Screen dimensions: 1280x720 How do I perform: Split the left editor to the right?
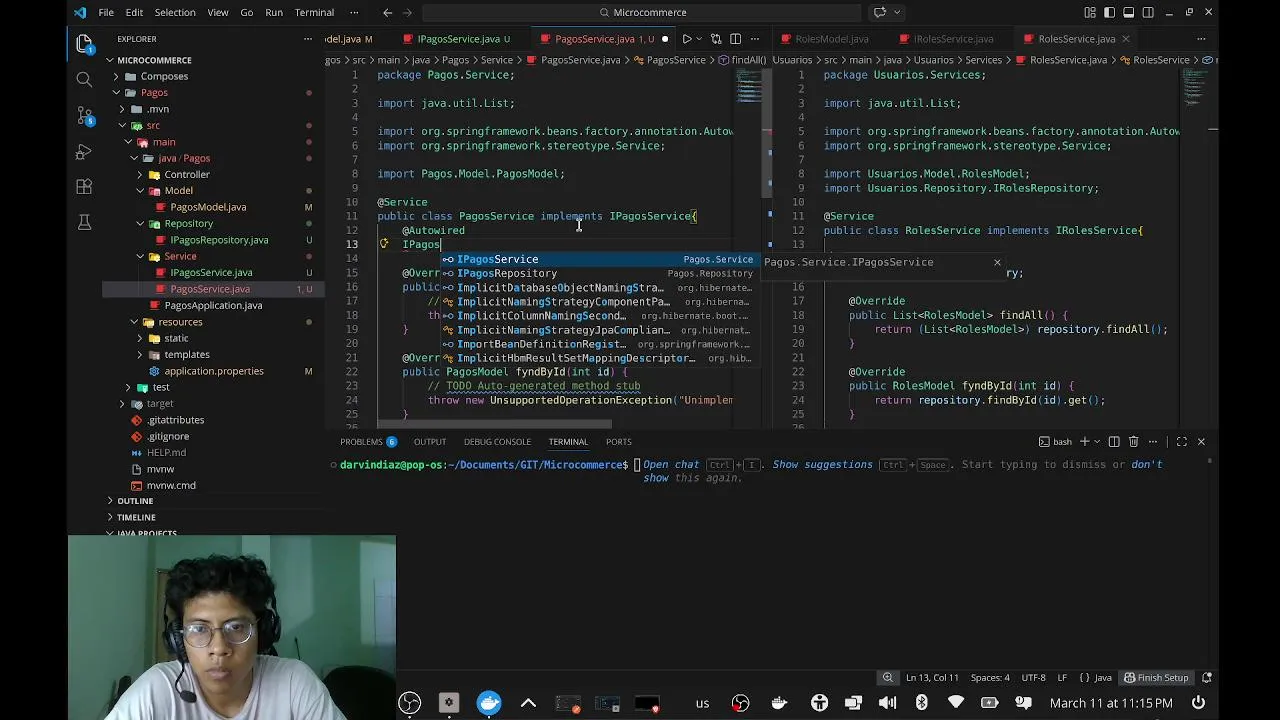tap(735, 39)
